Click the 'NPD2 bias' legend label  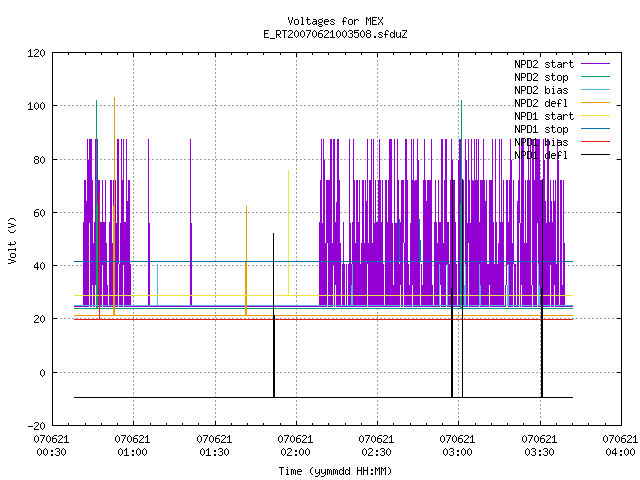[541, 90]
